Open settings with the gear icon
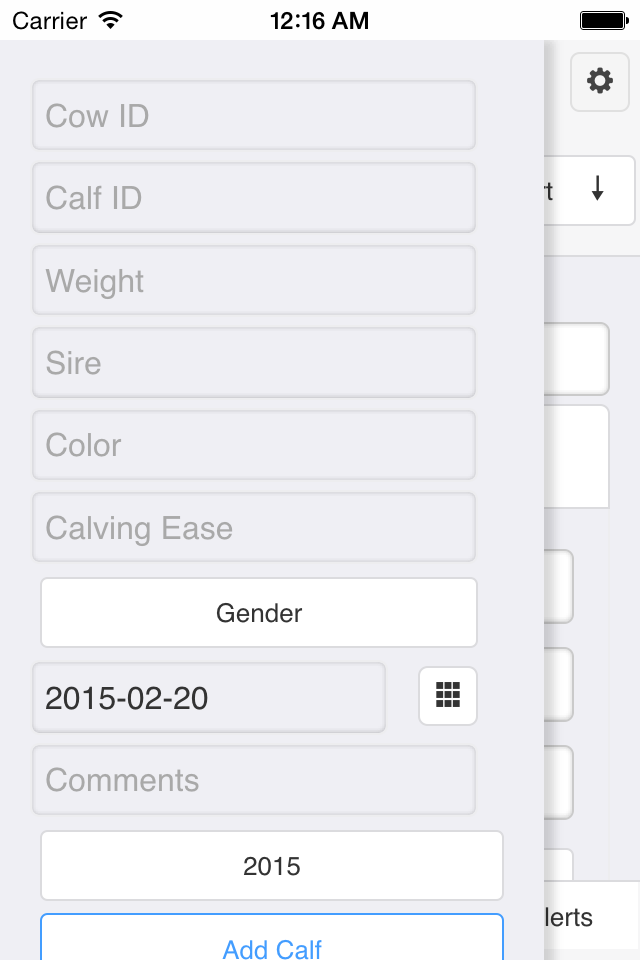640x960 pixels. [600, 82]
